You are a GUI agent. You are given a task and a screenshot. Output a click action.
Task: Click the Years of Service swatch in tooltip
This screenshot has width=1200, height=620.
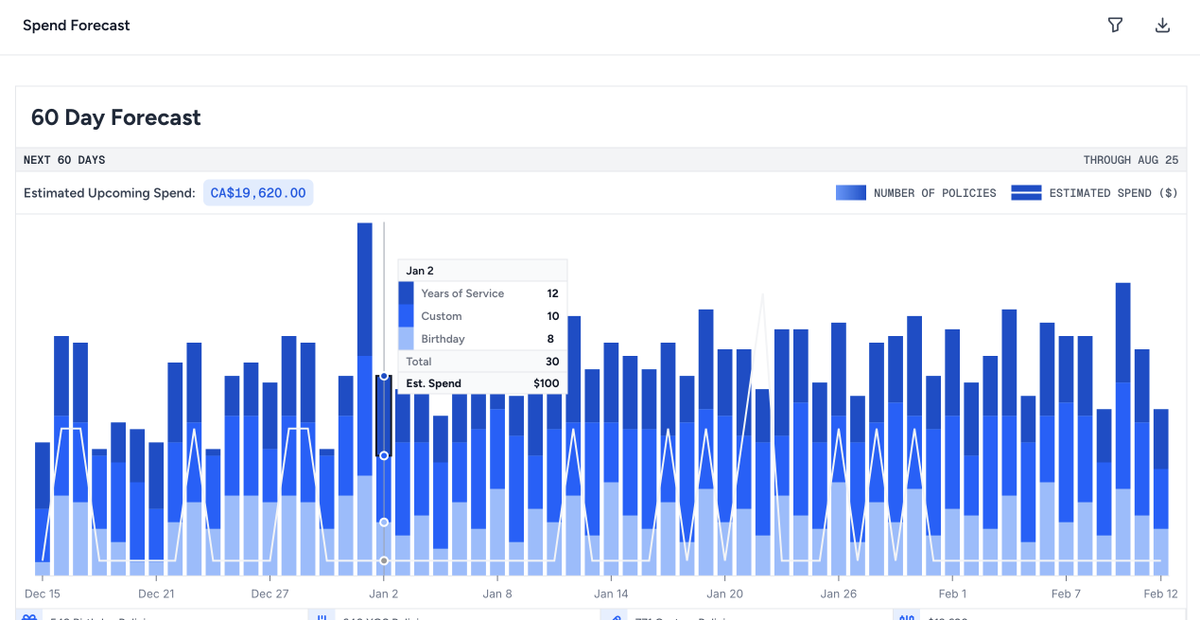pos(406,293)
